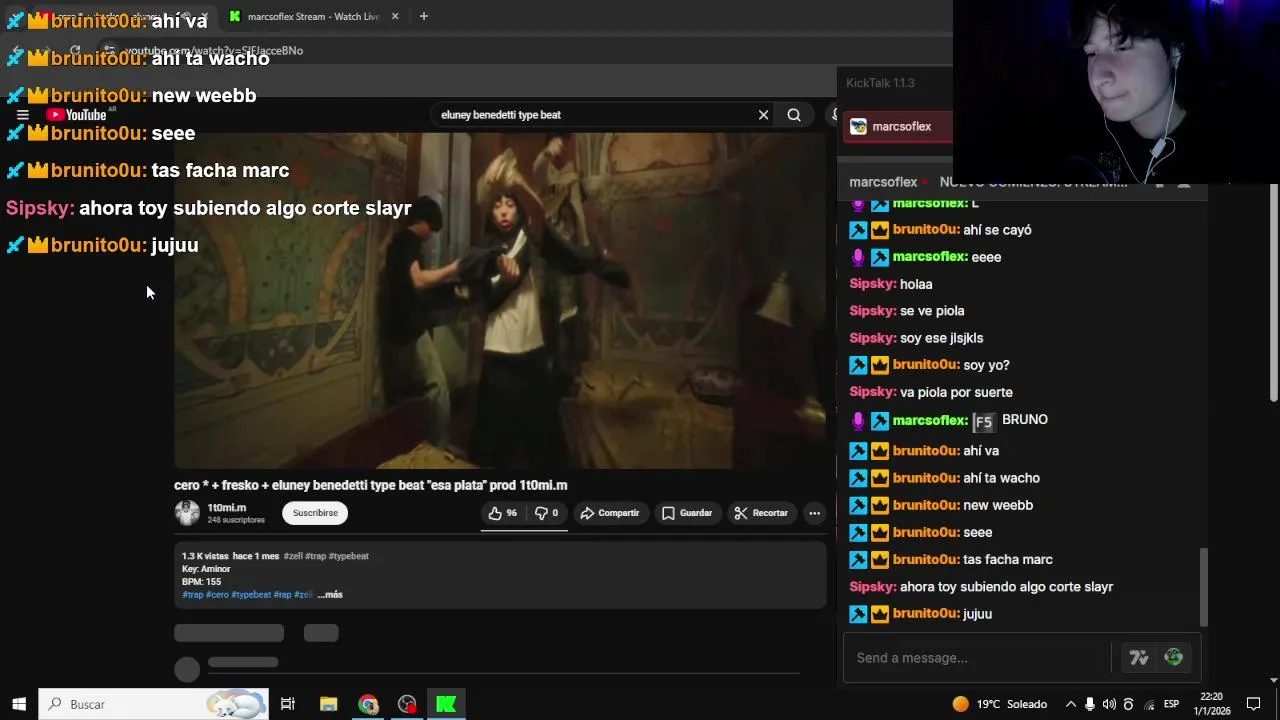This screenshot has width=1280, height=720.
Task: Click marcsoflex name in 'BRUNO' message
Action: [x=930, y=421]
